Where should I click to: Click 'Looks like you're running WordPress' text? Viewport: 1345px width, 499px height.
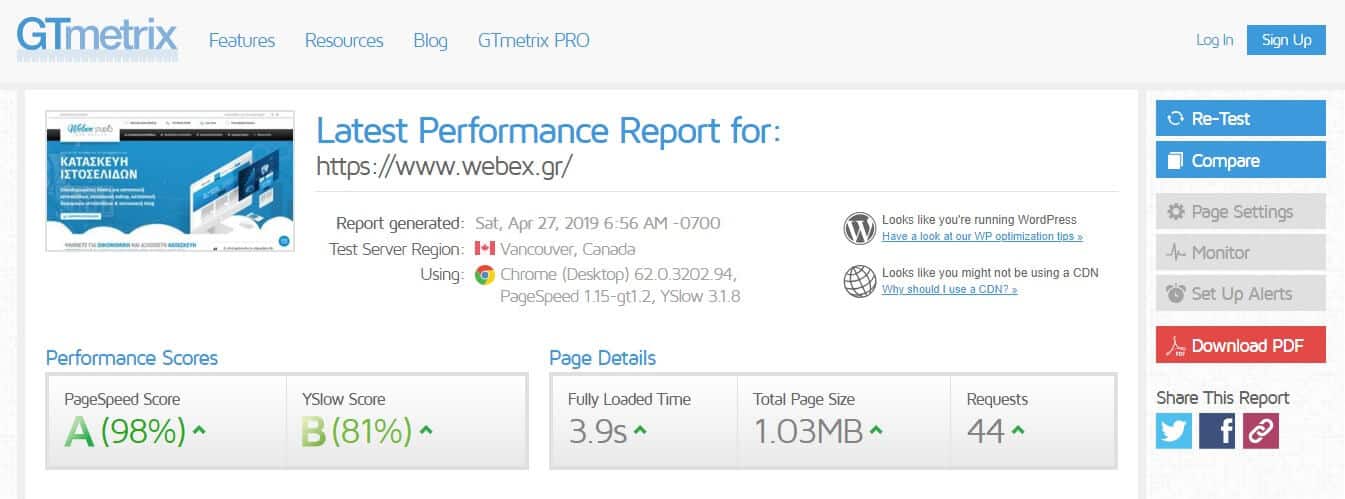(979, 220)
